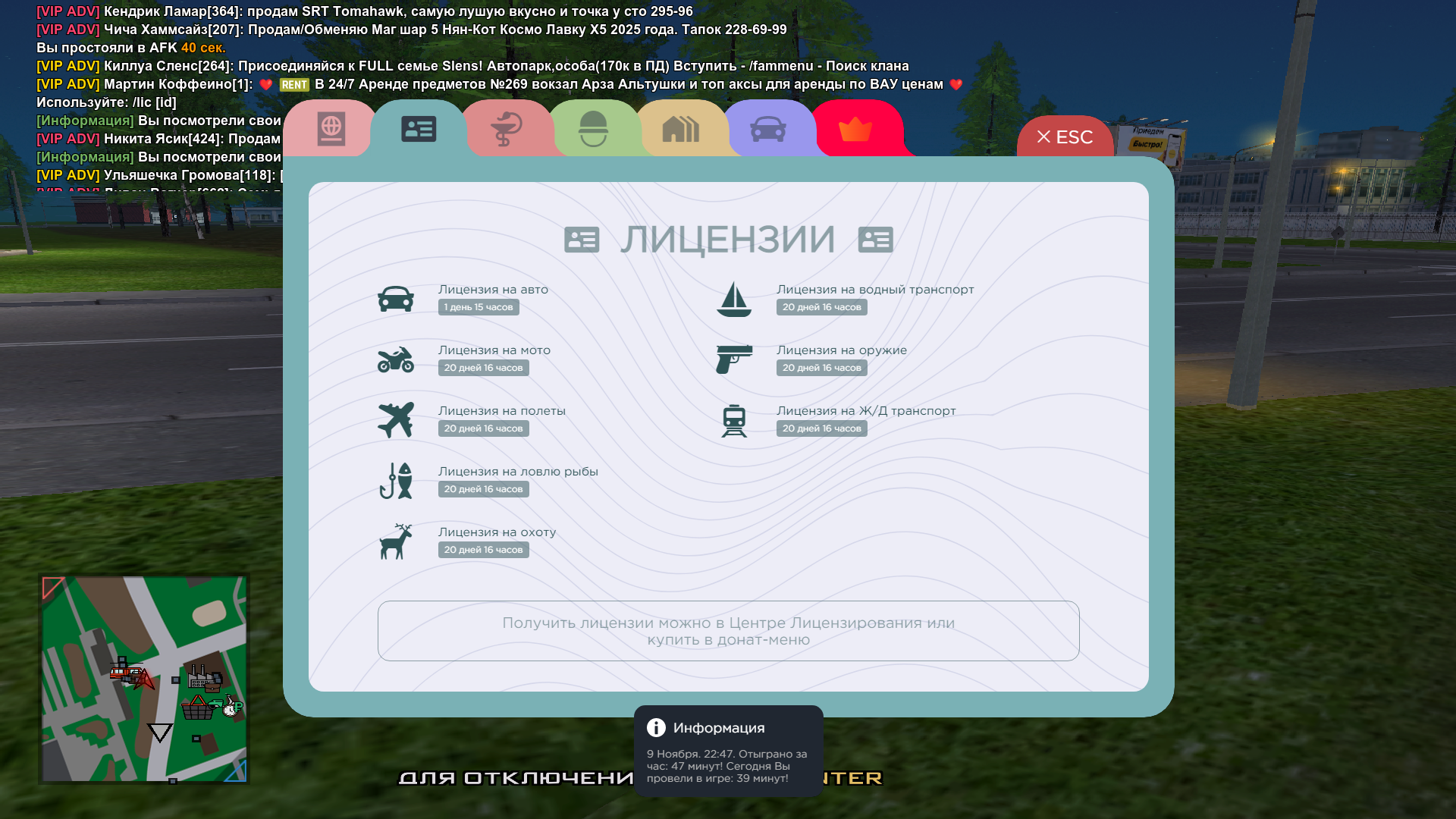This screenshot has width=1456, height=819.
Task: Click the car license icon
Action: coord(396,299)
